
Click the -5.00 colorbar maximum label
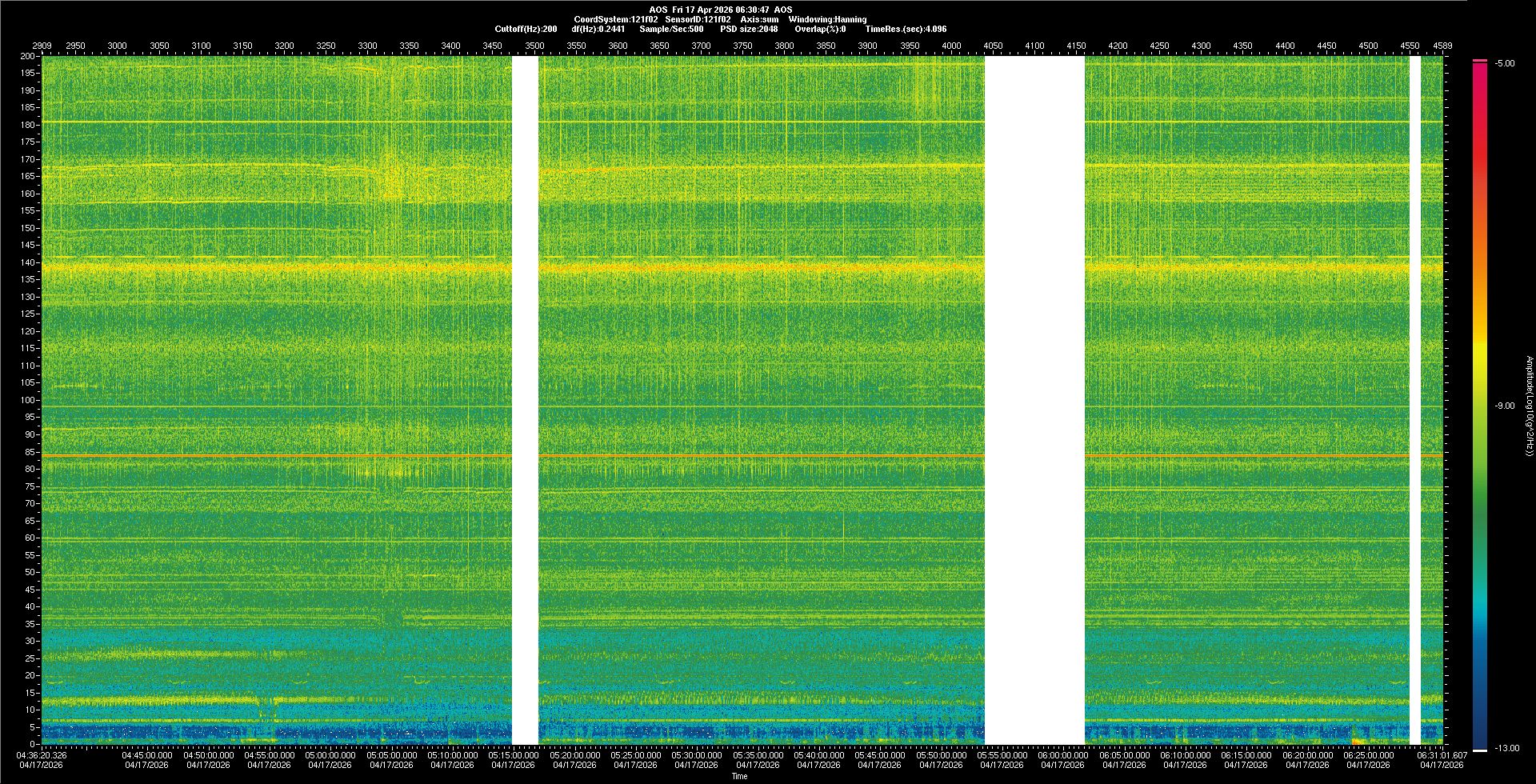tap(1504, 64)
